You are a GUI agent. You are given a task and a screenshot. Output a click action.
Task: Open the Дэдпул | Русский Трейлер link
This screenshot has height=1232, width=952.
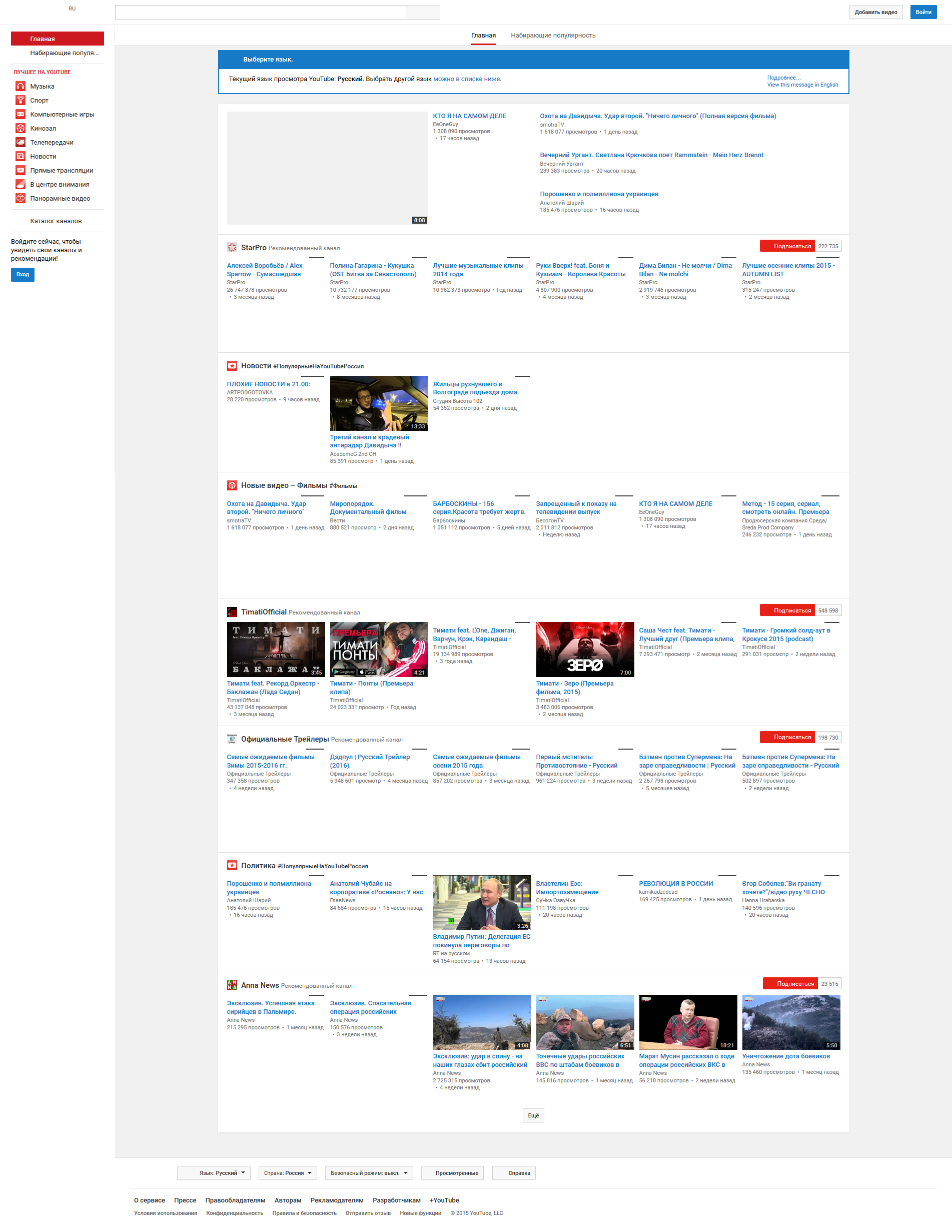[370, 761]
